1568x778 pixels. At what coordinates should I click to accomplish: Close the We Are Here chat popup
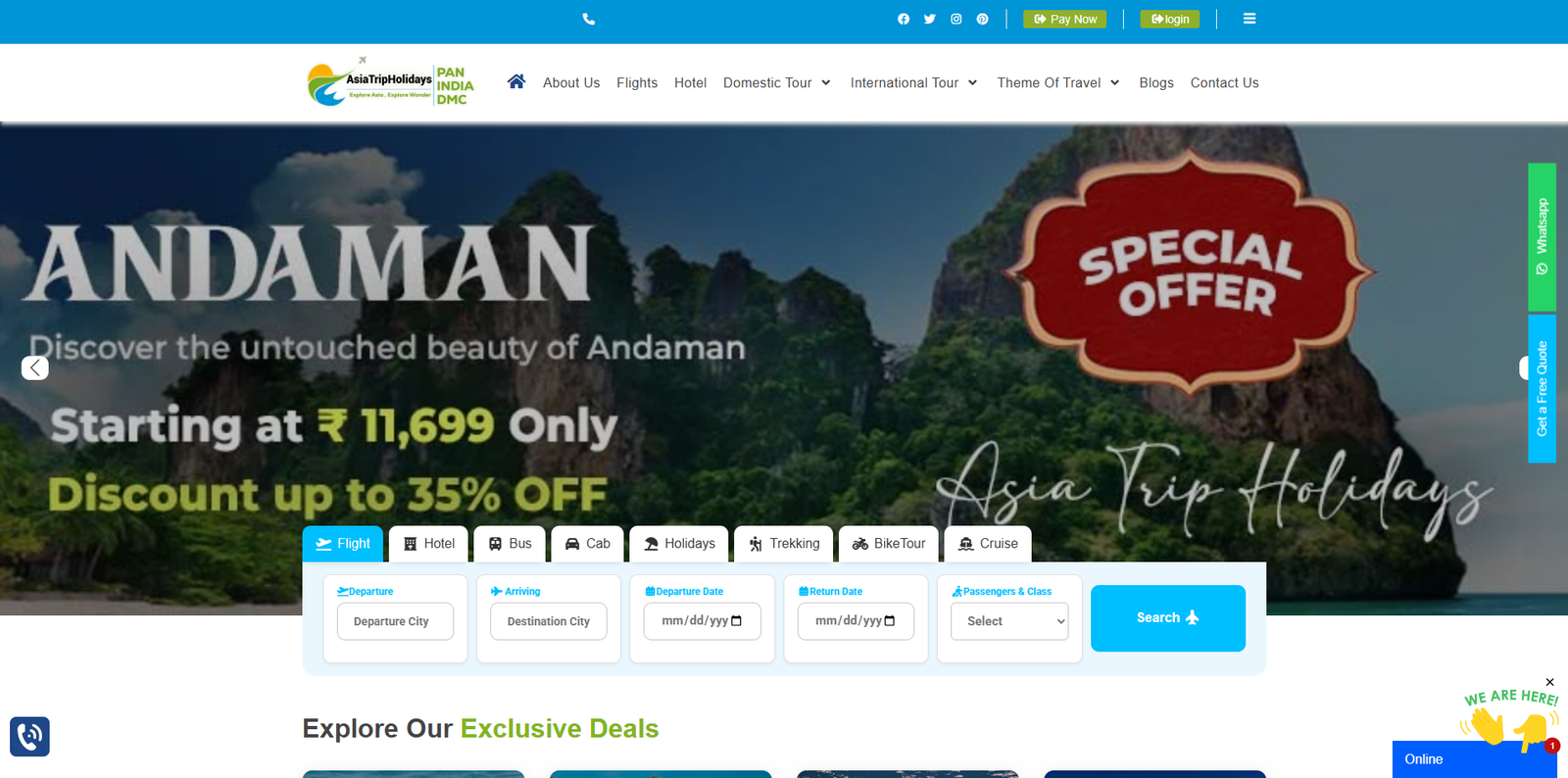1549,682
